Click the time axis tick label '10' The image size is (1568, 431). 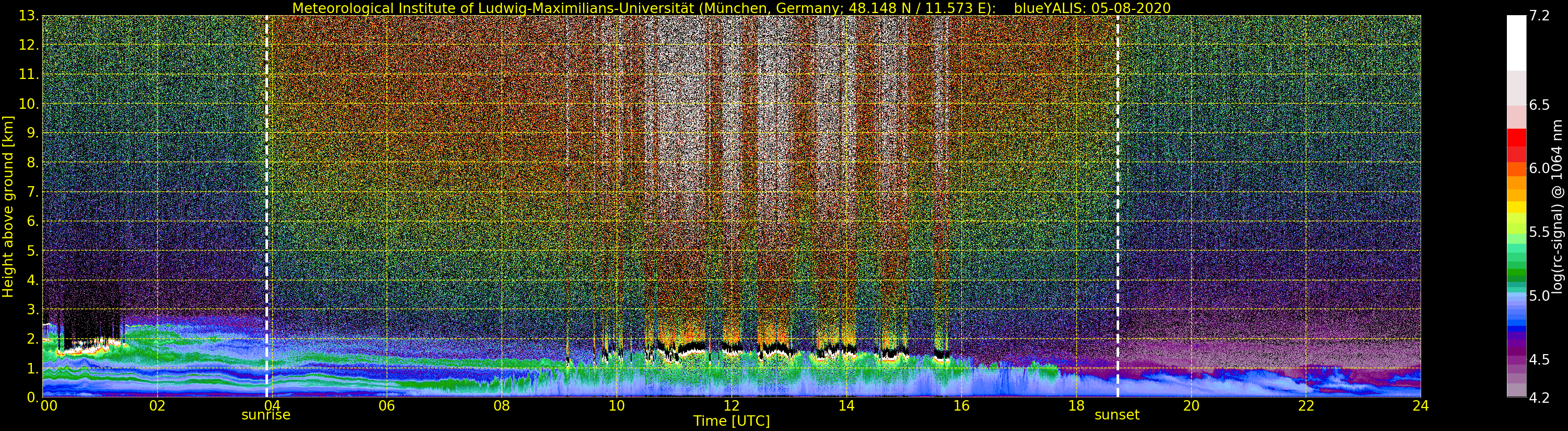[617, 406]
